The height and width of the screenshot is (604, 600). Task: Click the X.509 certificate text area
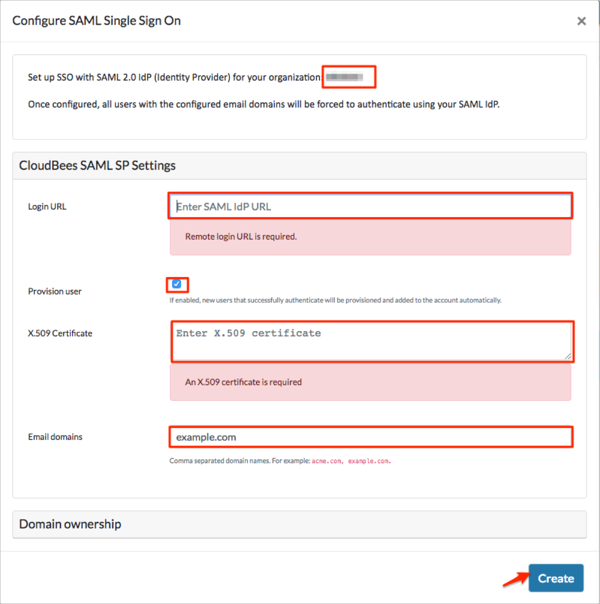(x=370, y=340)
